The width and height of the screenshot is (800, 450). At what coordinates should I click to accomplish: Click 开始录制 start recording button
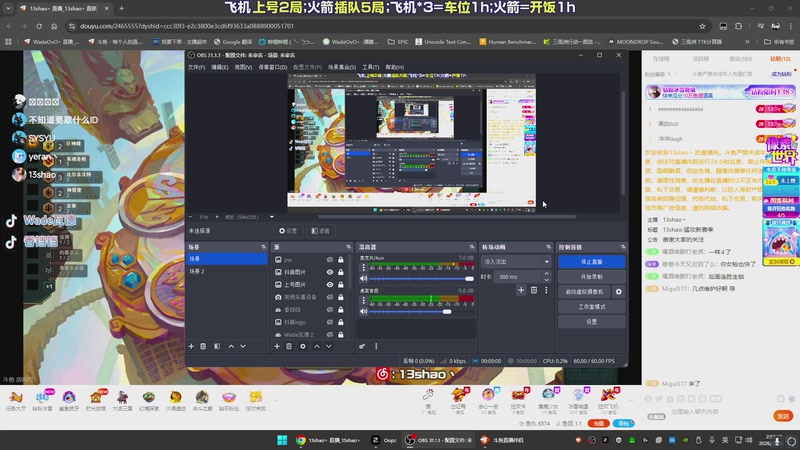click(591, 277)
